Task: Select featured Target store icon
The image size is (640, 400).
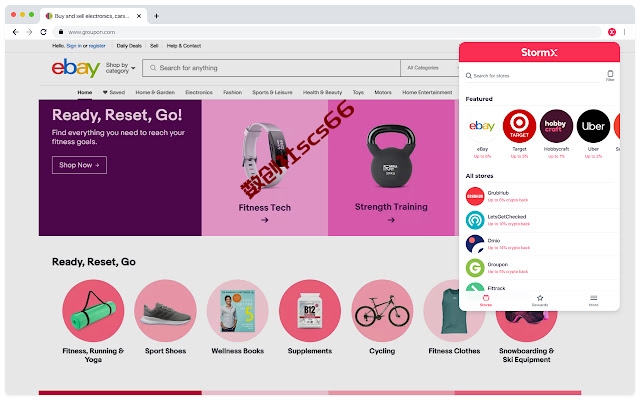Action: [519, 126]
